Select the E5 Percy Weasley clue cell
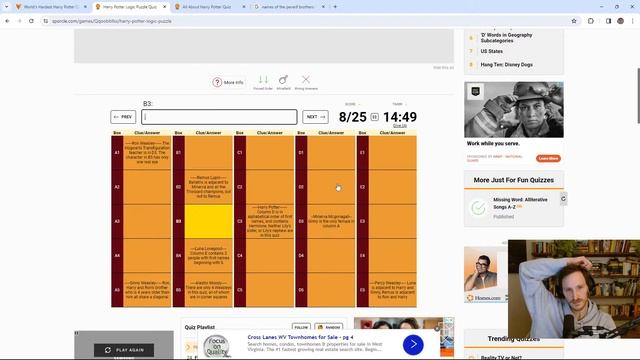 tap(393, 290)
